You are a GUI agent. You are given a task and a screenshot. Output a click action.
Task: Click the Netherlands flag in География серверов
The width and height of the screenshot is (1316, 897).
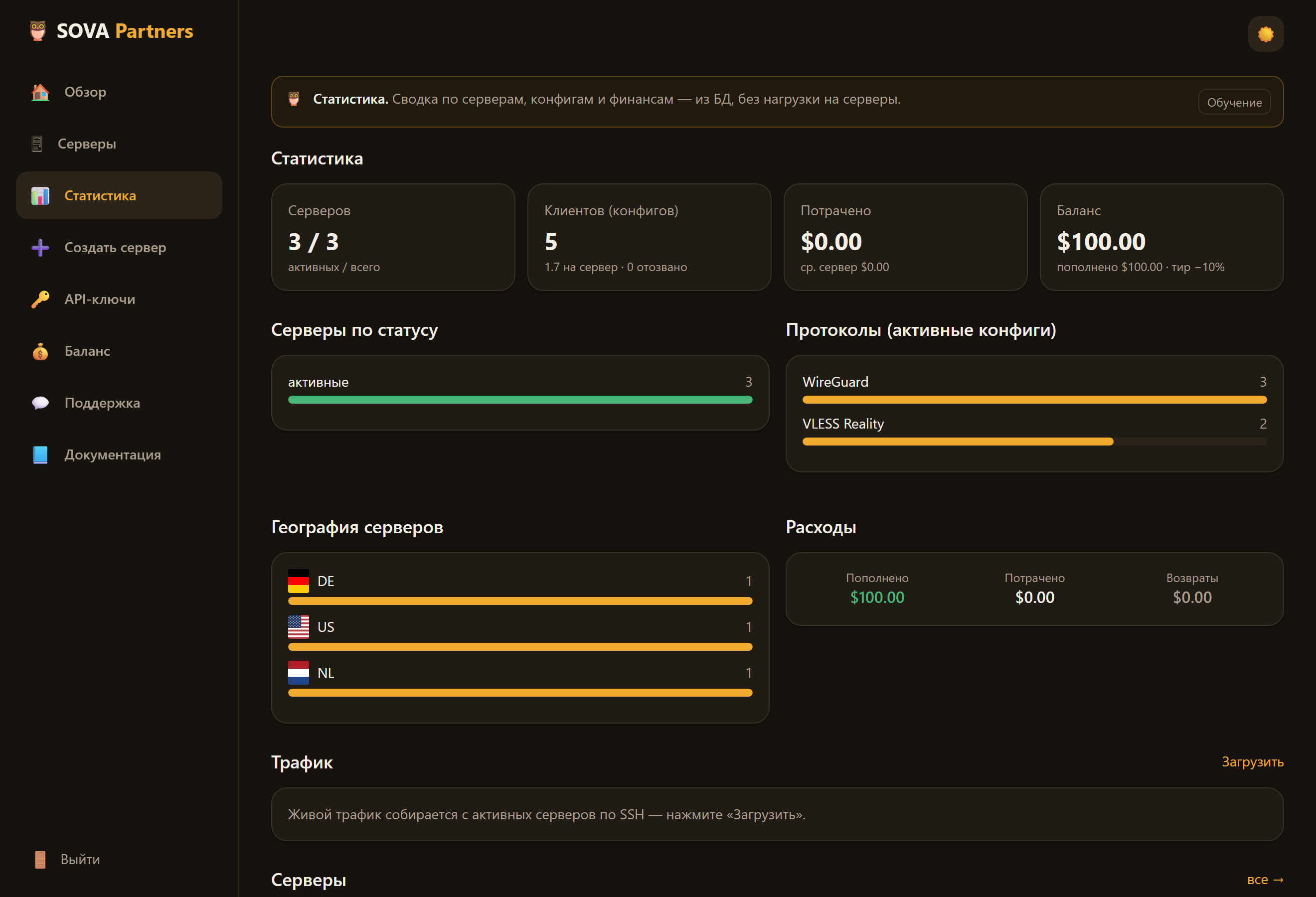coord(299,673)
